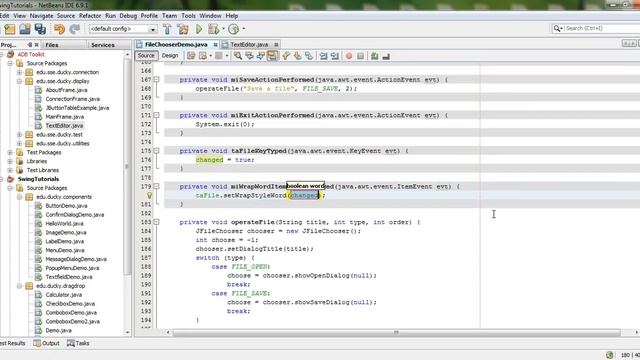This screenshot has height=360, width=640.
Task: Open the Team menu
Action: pos(169,16)
